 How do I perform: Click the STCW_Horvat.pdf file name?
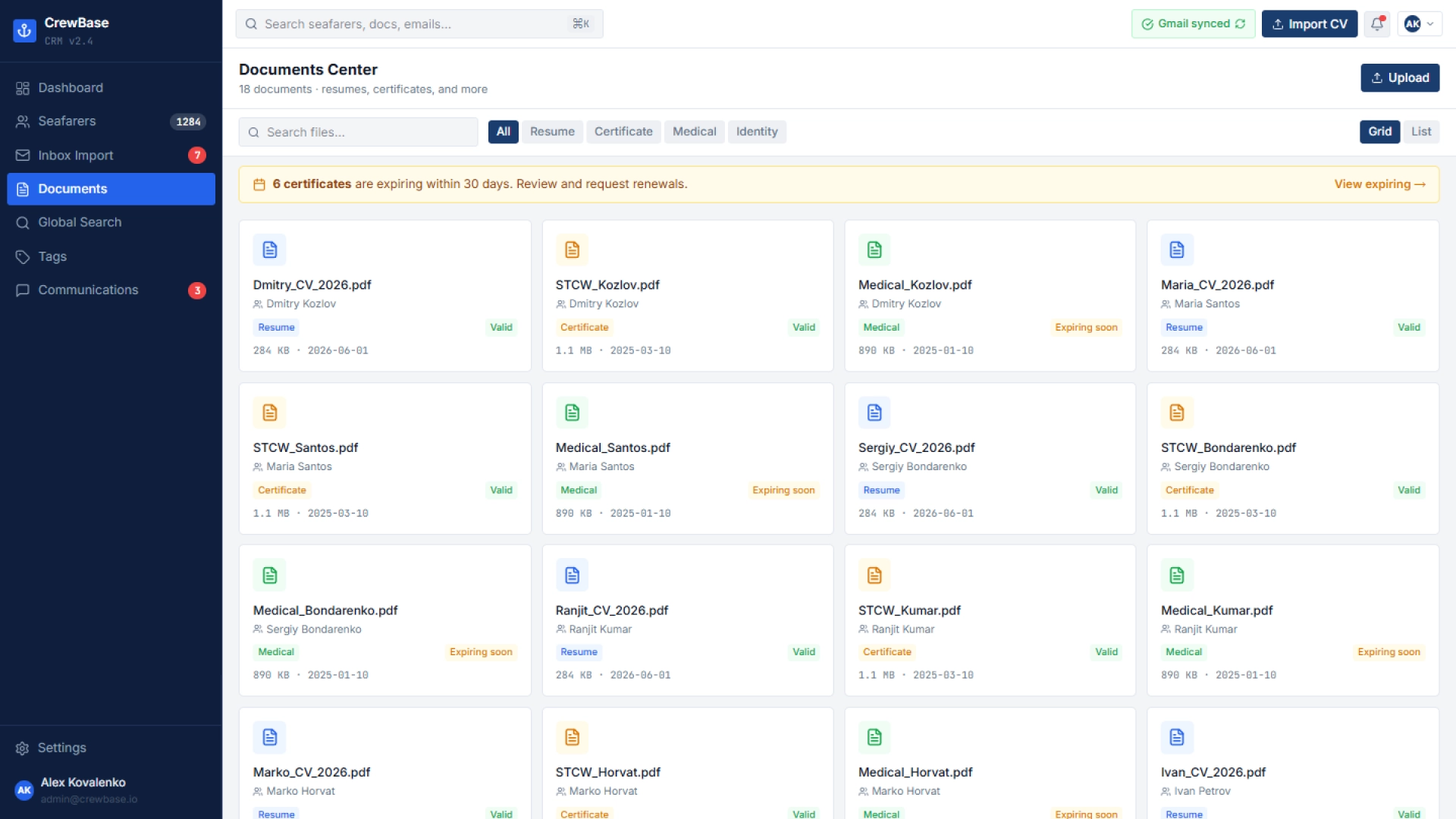click(x=607, y=772)
